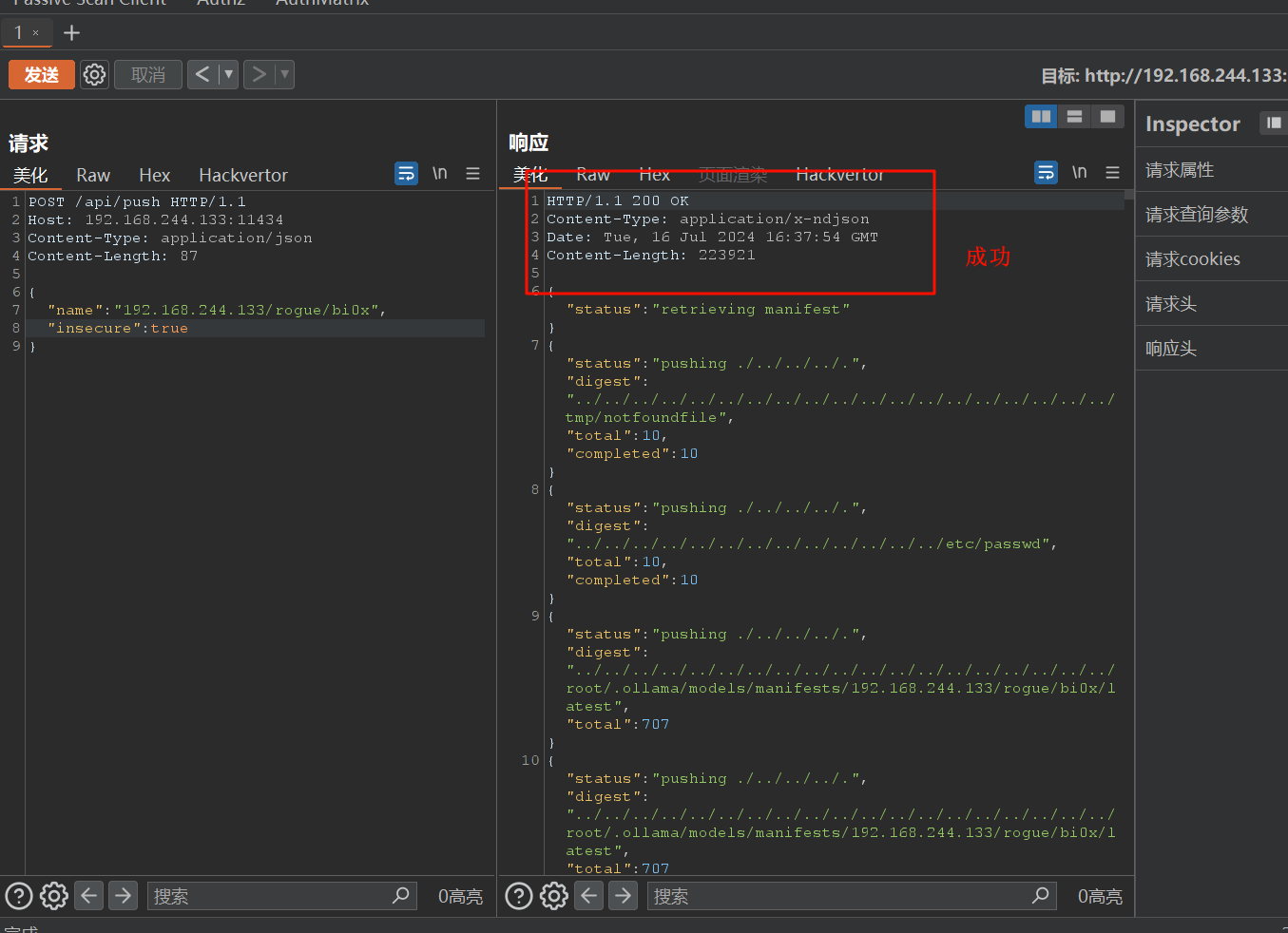Open request Hackvertor tab
This screenshot has width=1288, height=933.
[x=243, y=175]
